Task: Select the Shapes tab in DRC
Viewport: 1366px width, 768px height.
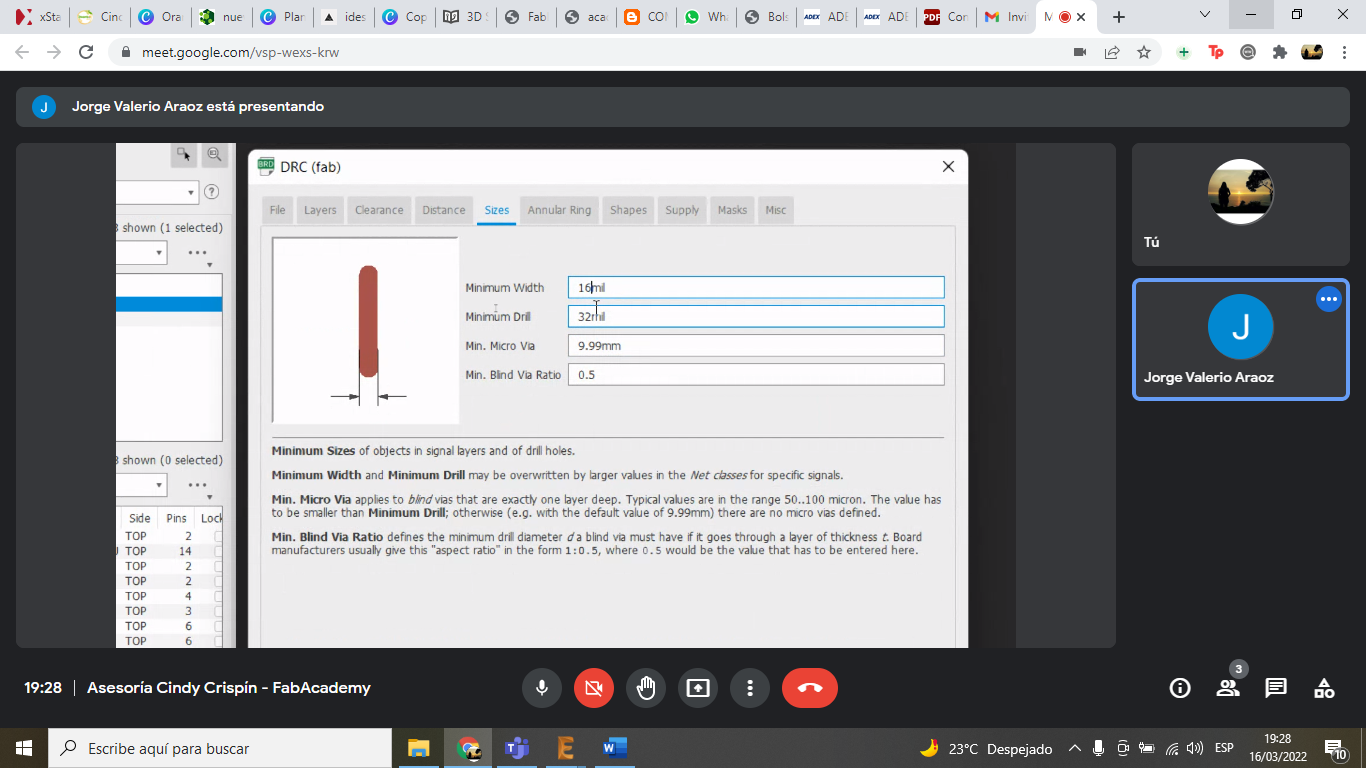Action: [628, 210]
